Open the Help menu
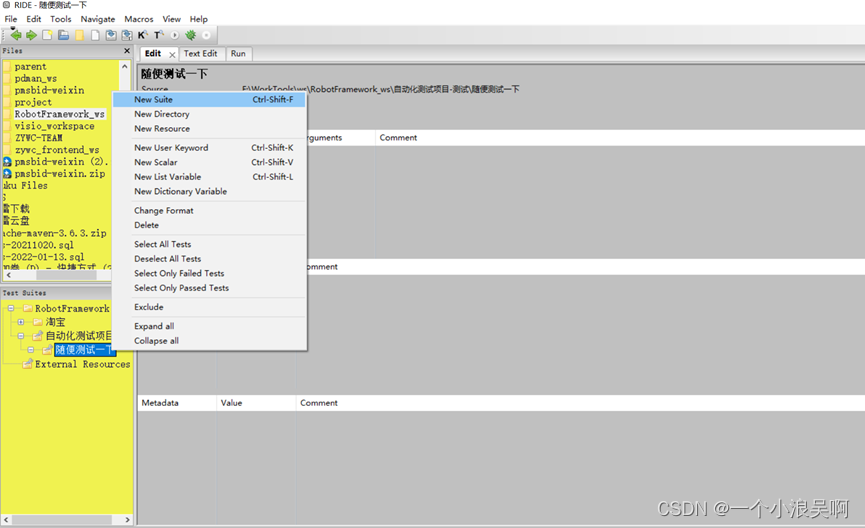 (x=199, y=19)
